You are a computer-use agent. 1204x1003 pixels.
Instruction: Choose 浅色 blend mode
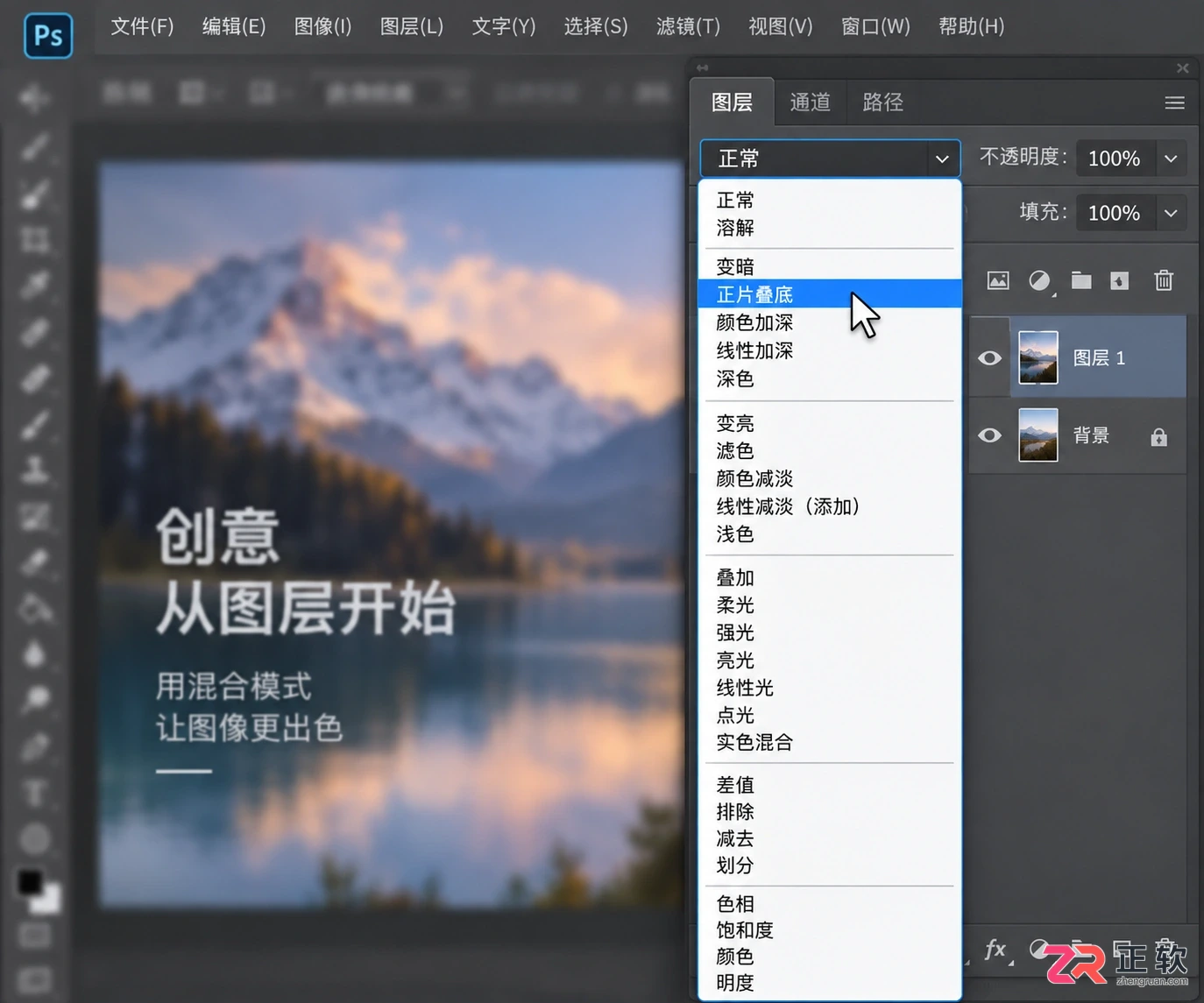[x=830, y=533]
